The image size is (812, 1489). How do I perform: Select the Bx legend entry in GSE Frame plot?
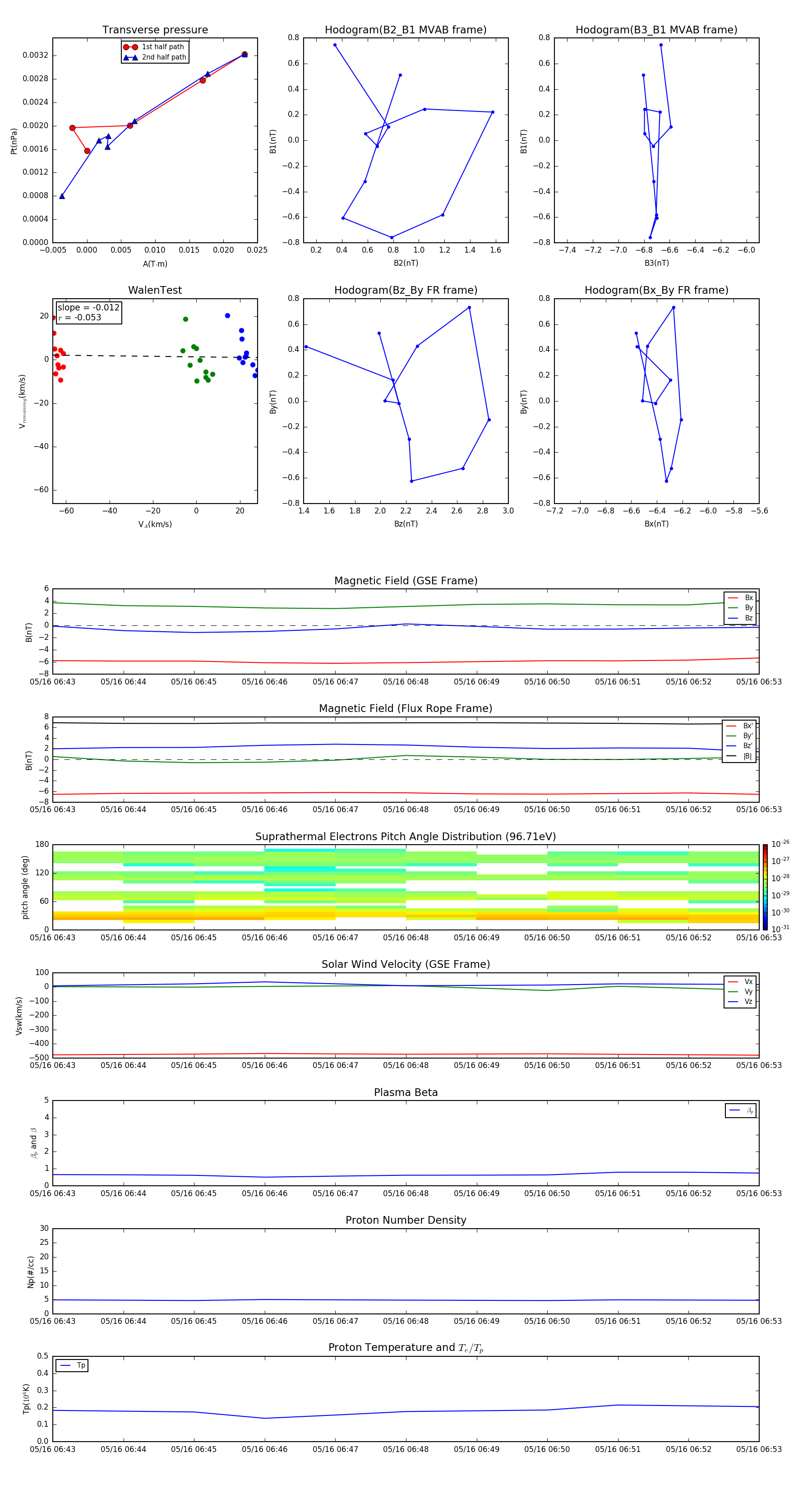(x=740, y=598)
